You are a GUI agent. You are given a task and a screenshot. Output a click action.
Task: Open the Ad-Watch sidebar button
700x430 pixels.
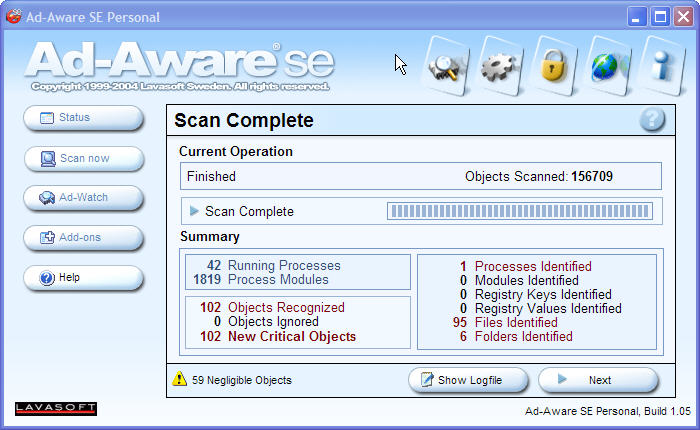[83, 198]
